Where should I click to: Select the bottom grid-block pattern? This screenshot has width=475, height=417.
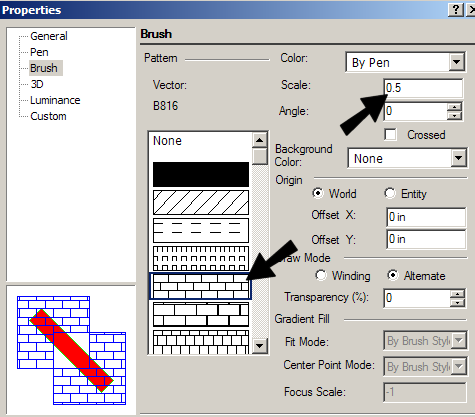pos(201,342)
